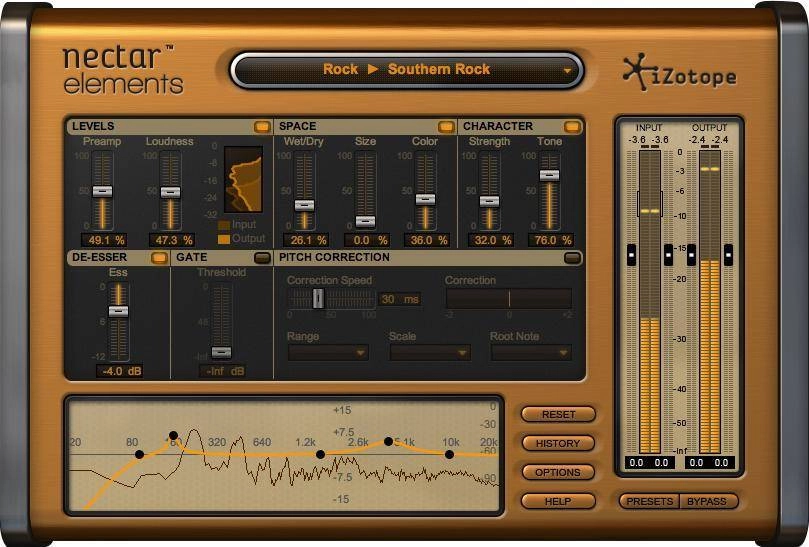This screenshot has width=809, height=547.
Task: Select the EQ node near 5.1k
Action: coord(389,441)
